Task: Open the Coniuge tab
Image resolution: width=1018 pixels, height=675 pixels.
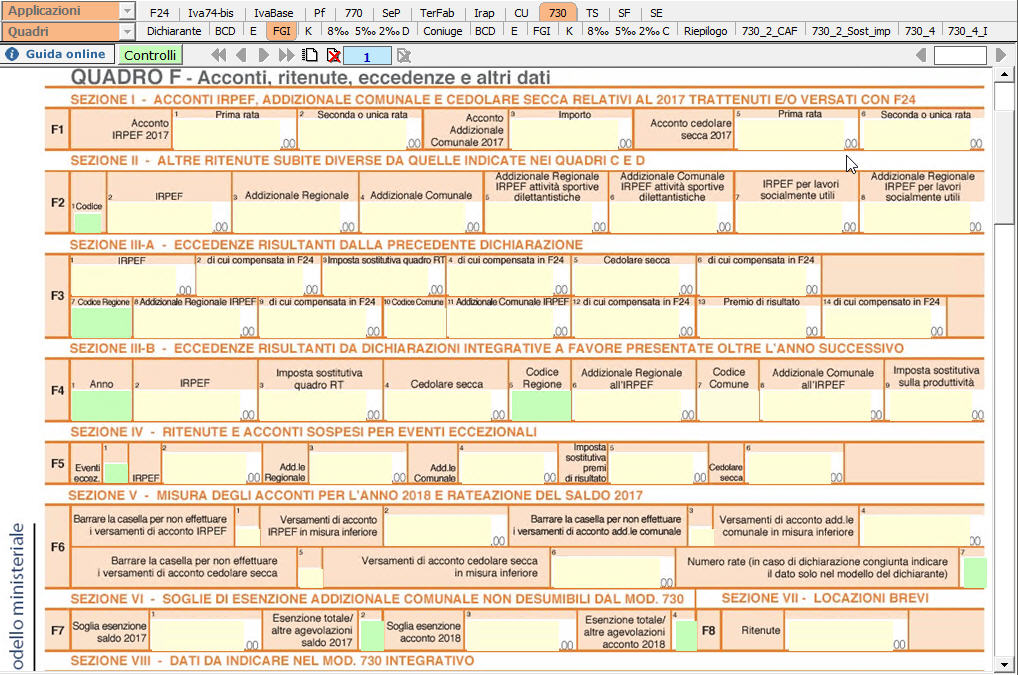Action: point(443,31)
